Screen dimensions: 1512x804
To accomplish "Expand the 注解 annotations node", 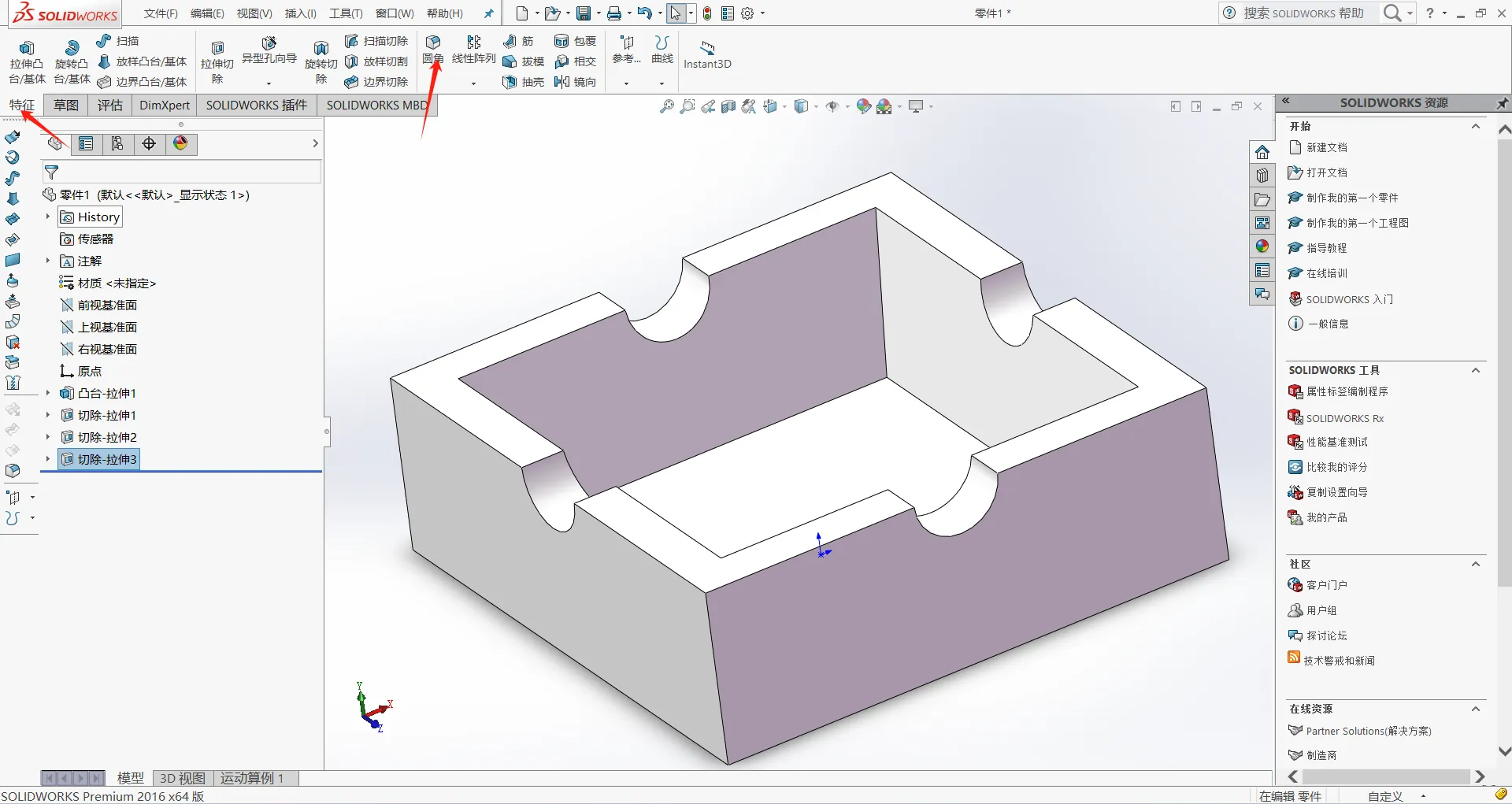I will pyautogui.click(x=47, y=261).
